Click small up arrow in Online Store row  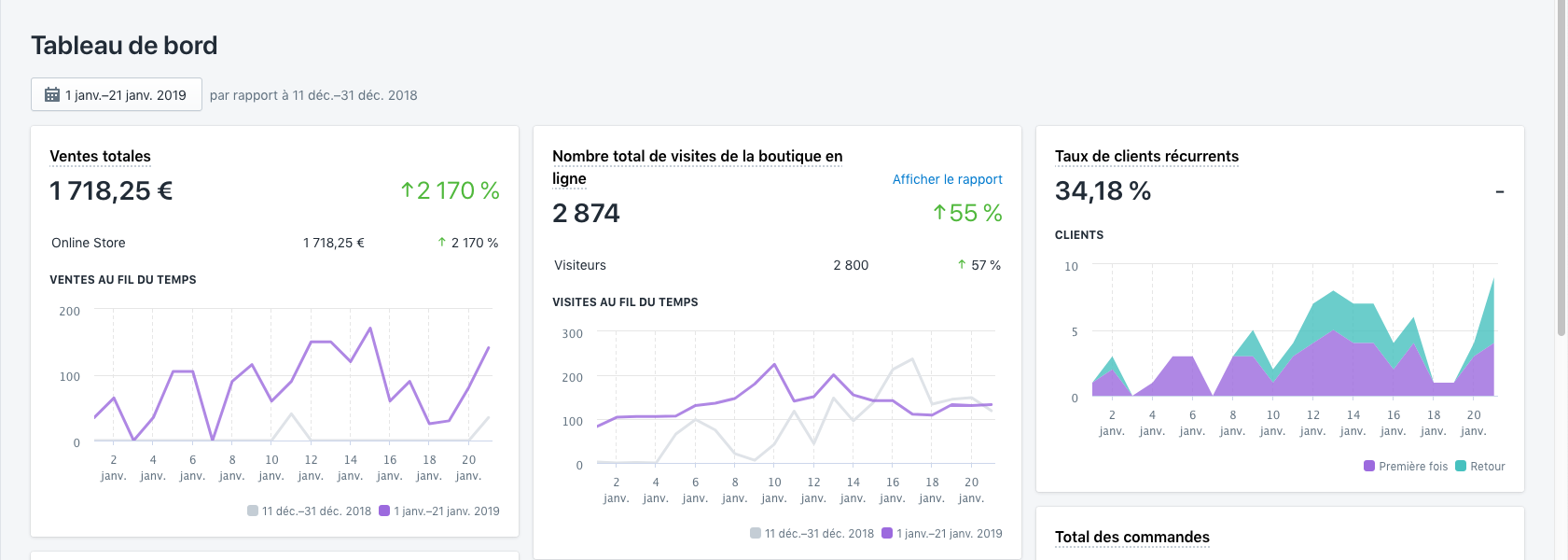click(442, 242)
